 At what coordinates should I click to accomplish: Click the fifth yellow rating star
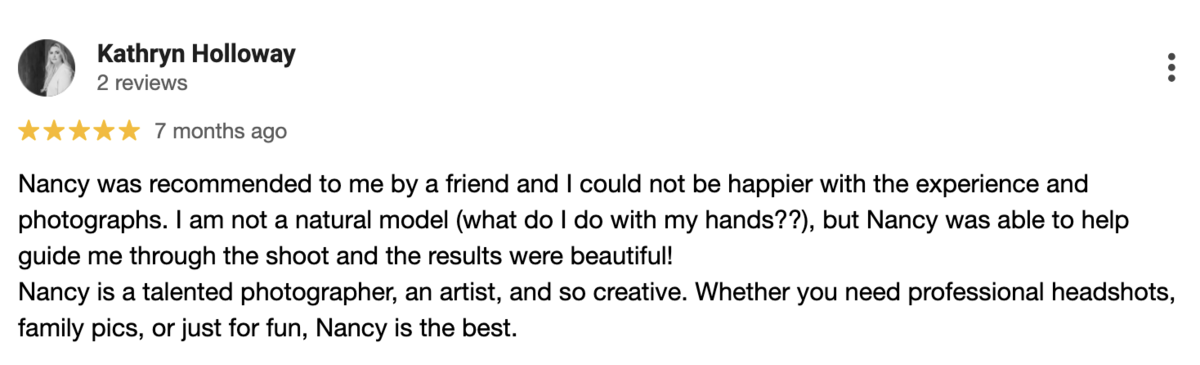[129, 131]
